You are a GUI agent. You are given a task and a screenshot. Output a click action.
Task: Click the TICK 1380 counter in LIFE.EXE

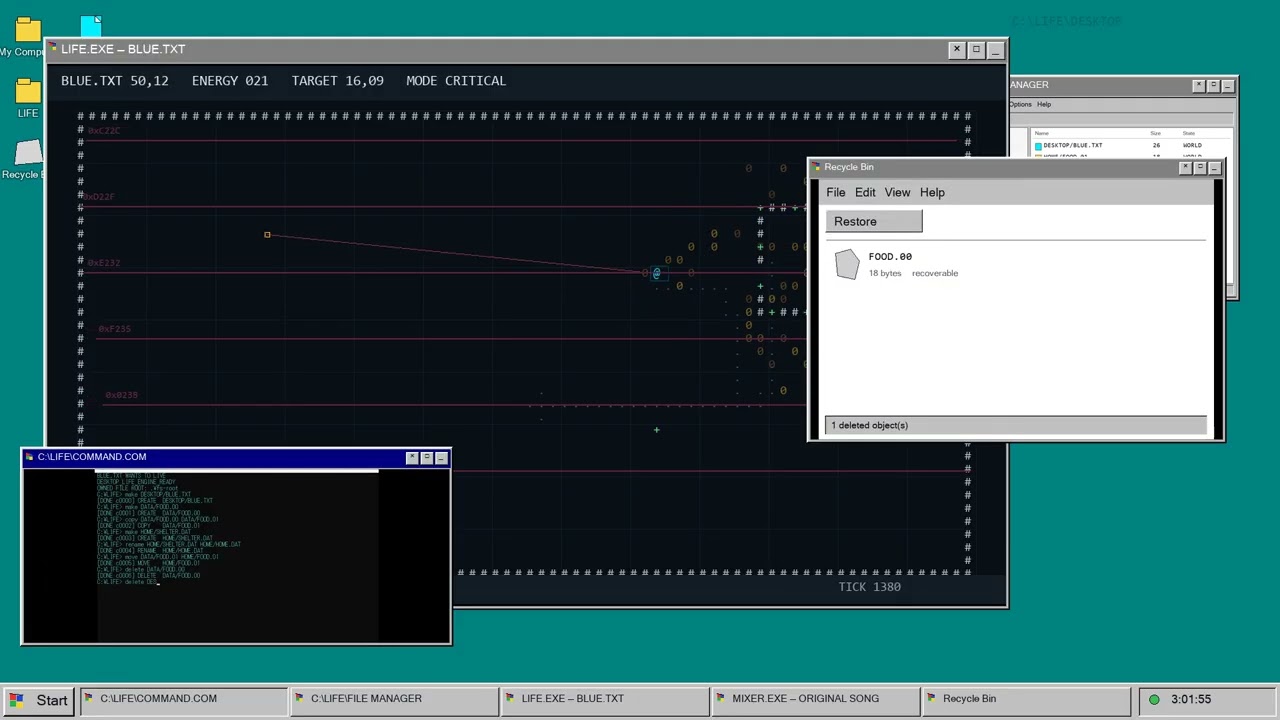pos(870,587)
